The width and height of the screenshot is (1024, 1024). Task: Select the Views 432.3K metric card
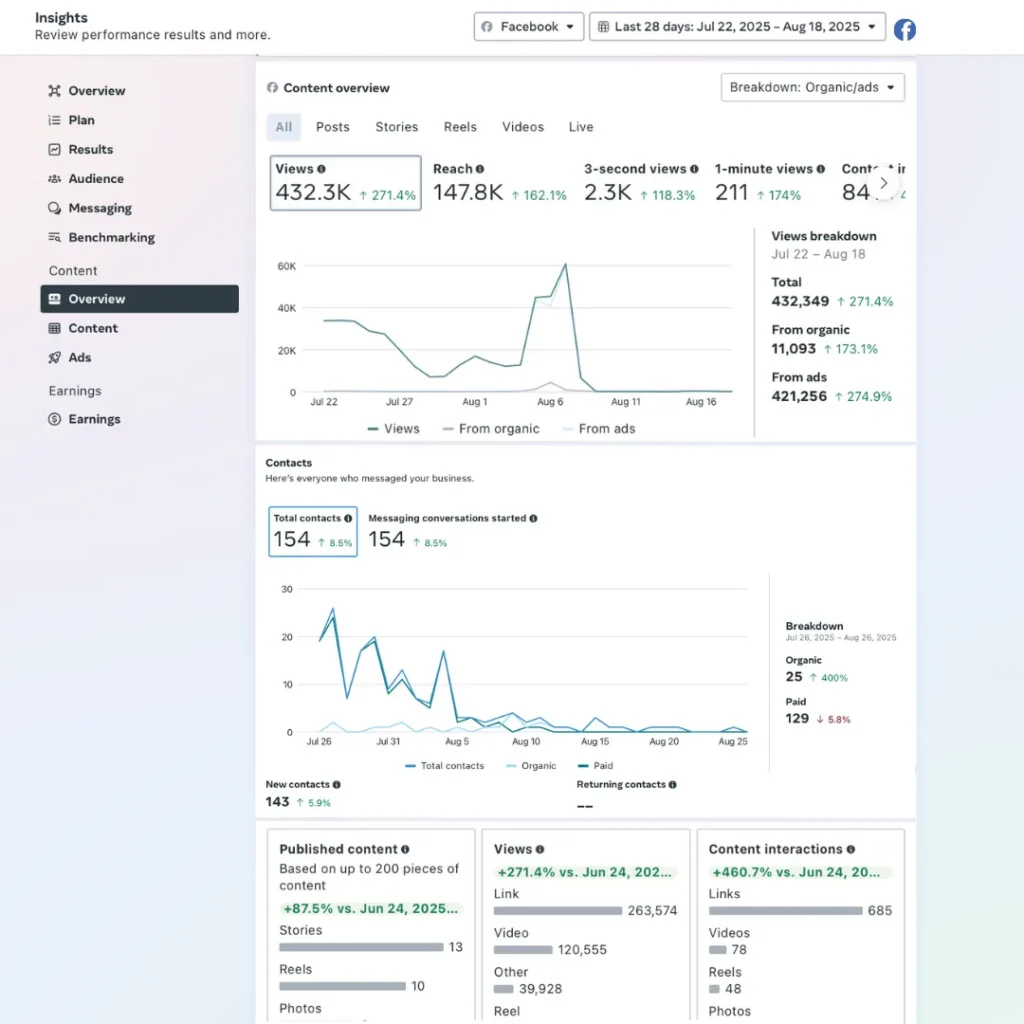pos(345,183)
